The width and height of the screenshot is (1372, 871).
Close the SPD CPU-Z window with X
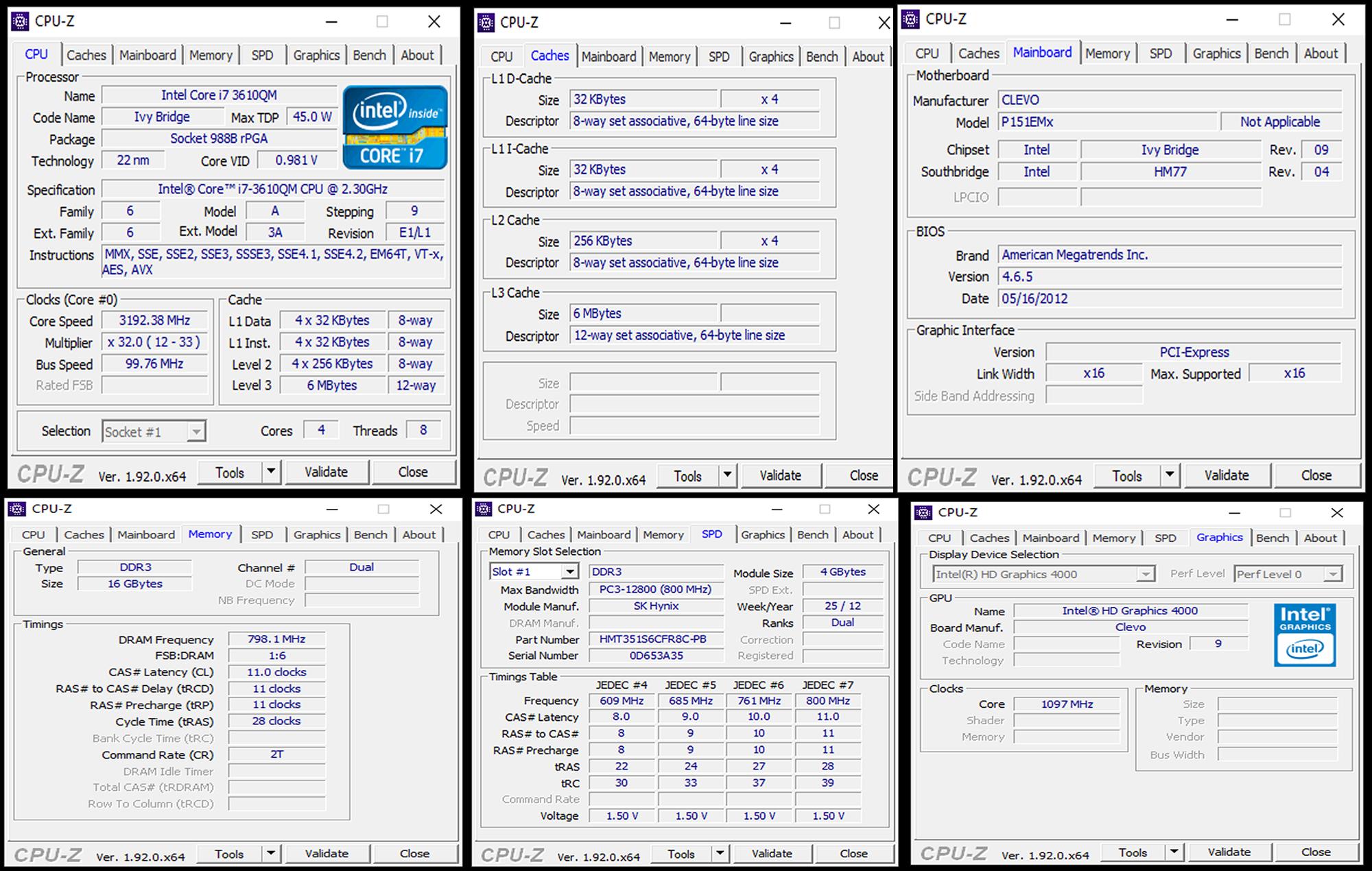(x=873, y=509)
